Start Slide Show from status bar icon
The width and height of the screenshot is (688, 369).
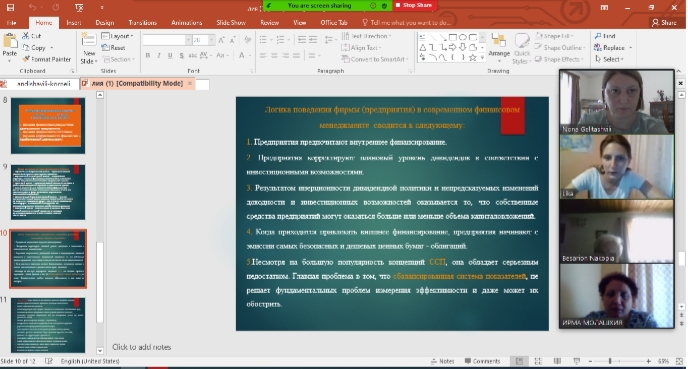point(577,361)
